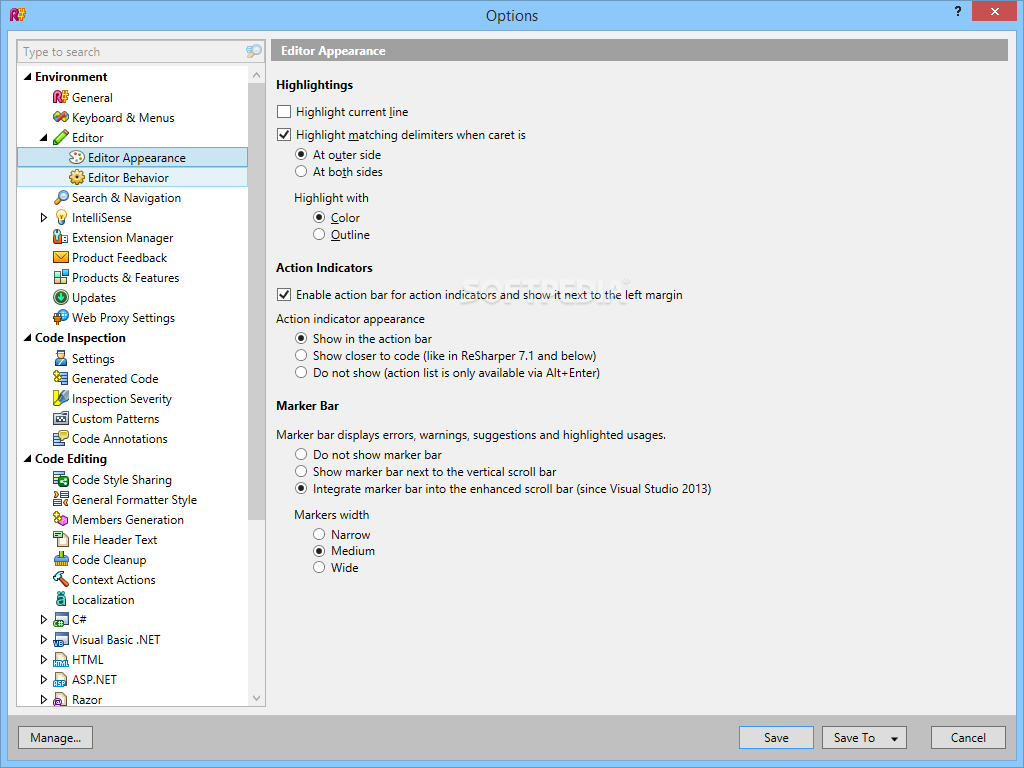Expand the ASP.NET tree node
The width and height of the screenshot is (1024, 768).
44,679
